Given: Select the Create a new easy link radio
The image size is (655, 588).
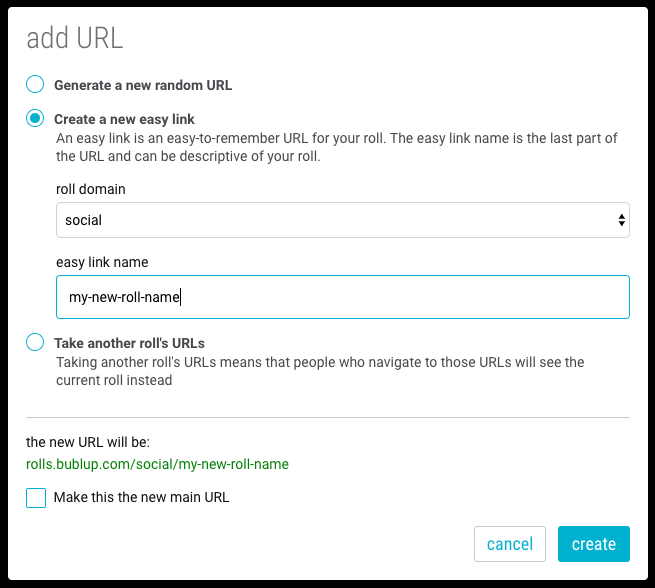Looking at the screenshot, I should coord(35,118).
